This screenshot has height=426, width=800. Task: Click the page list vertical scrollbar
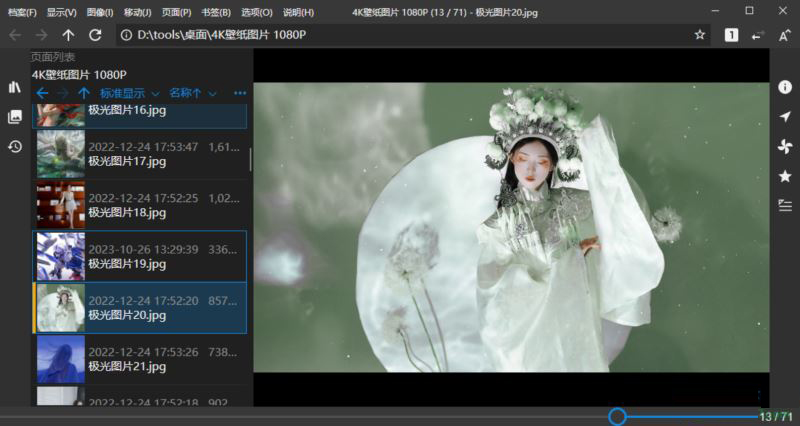(x=250, y=159)
